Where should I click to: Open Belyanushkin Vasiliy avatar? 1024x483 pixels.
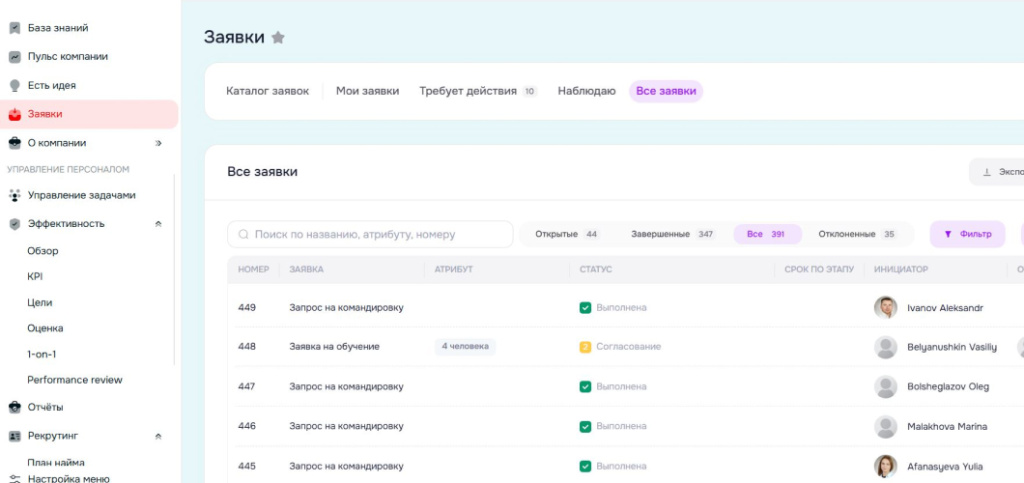pyautogui.click(x=886, y=347)
